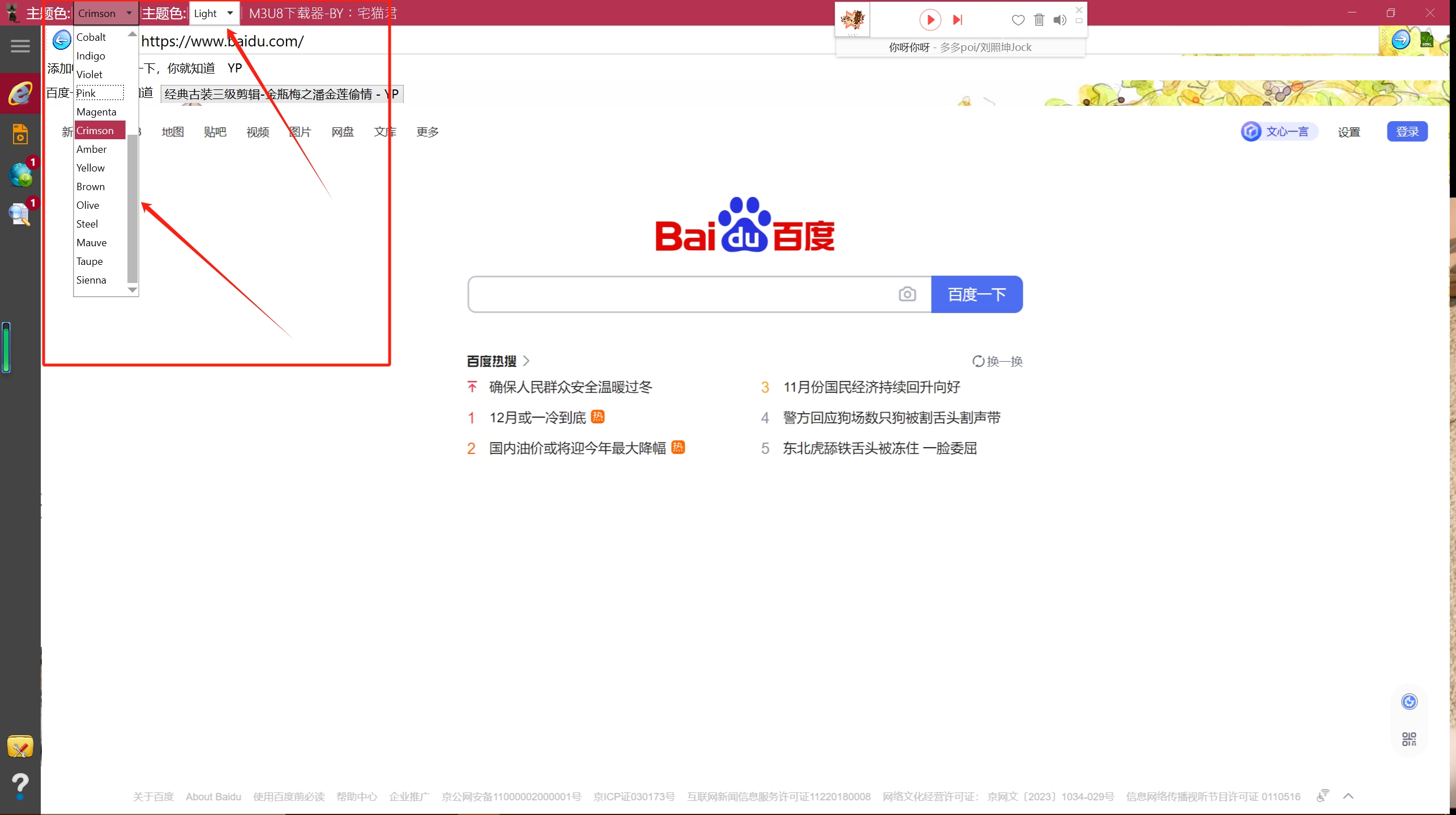Click the color list scrollbar thumb
Viewport: 1456px width, 815px height.
pyautogui.click(x=133, y=208)
